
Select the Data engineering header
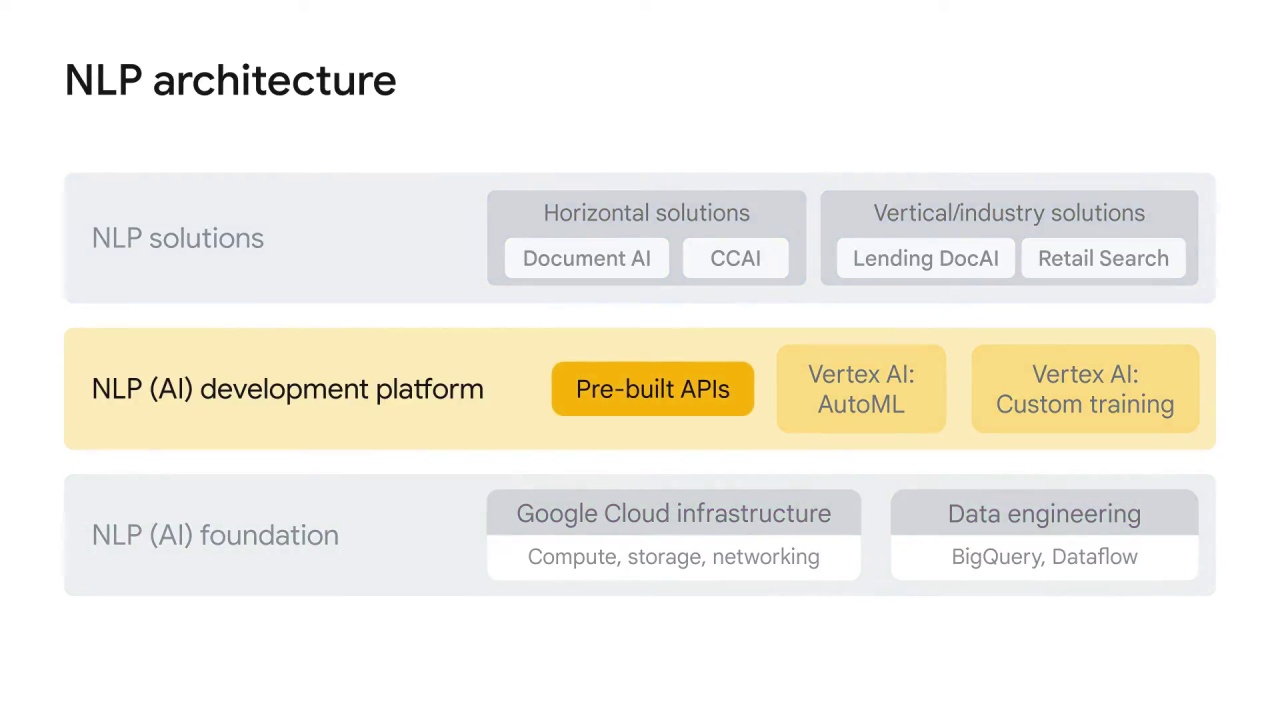point(1044,513)
